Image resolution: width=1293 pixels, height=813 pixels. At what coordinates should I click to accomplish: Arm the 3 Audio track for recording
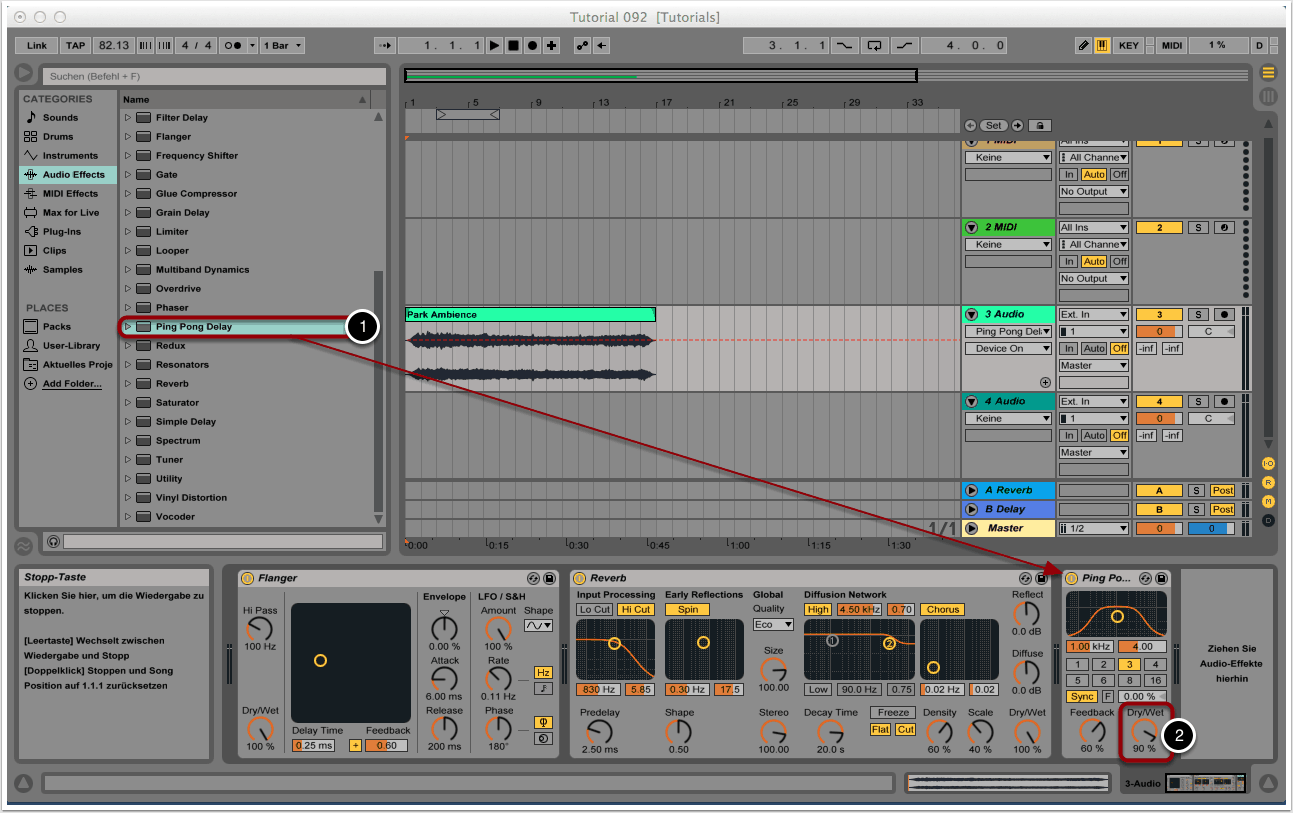pyautogui.click(x=1224, y=315)
